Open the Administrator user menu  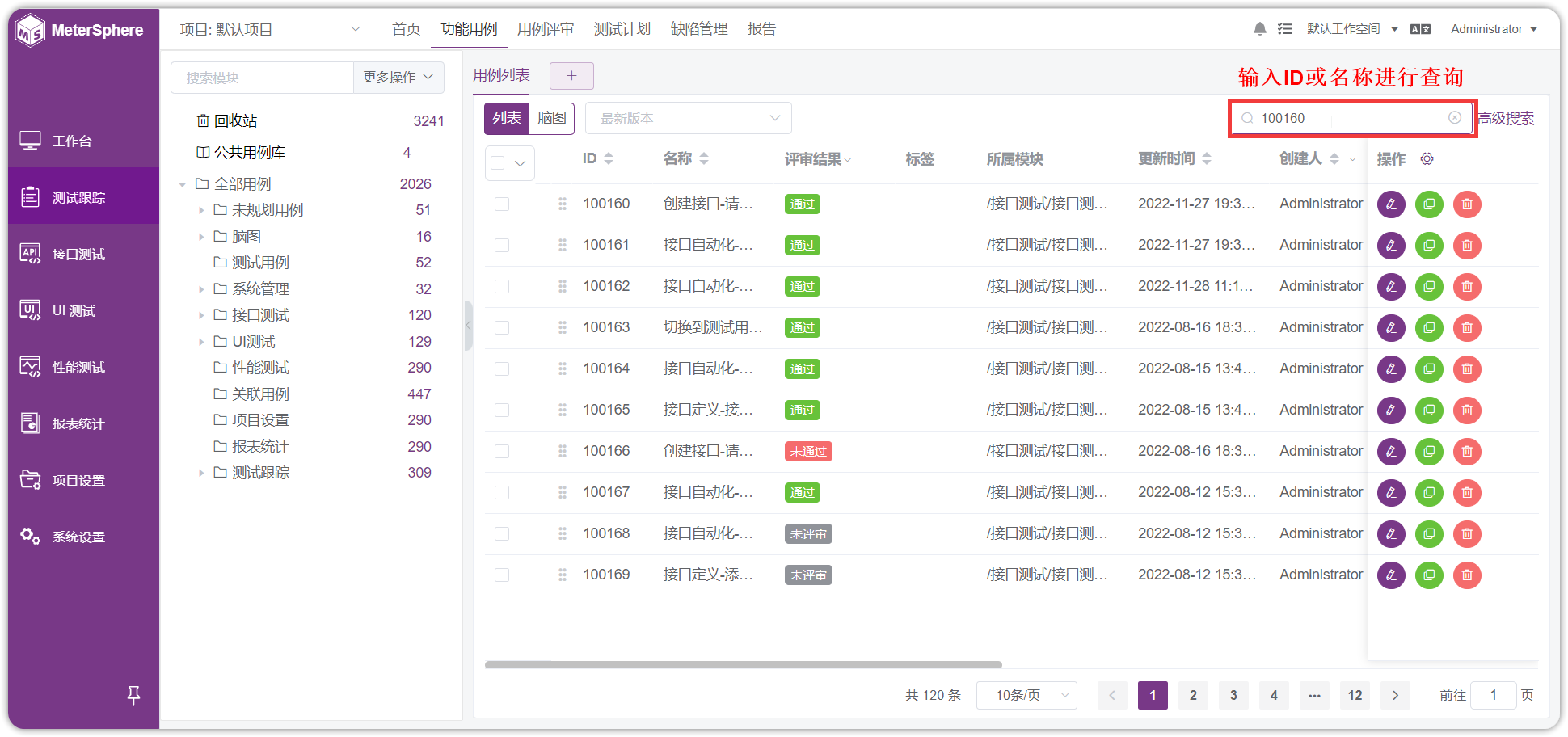(x=1494, y=29)
